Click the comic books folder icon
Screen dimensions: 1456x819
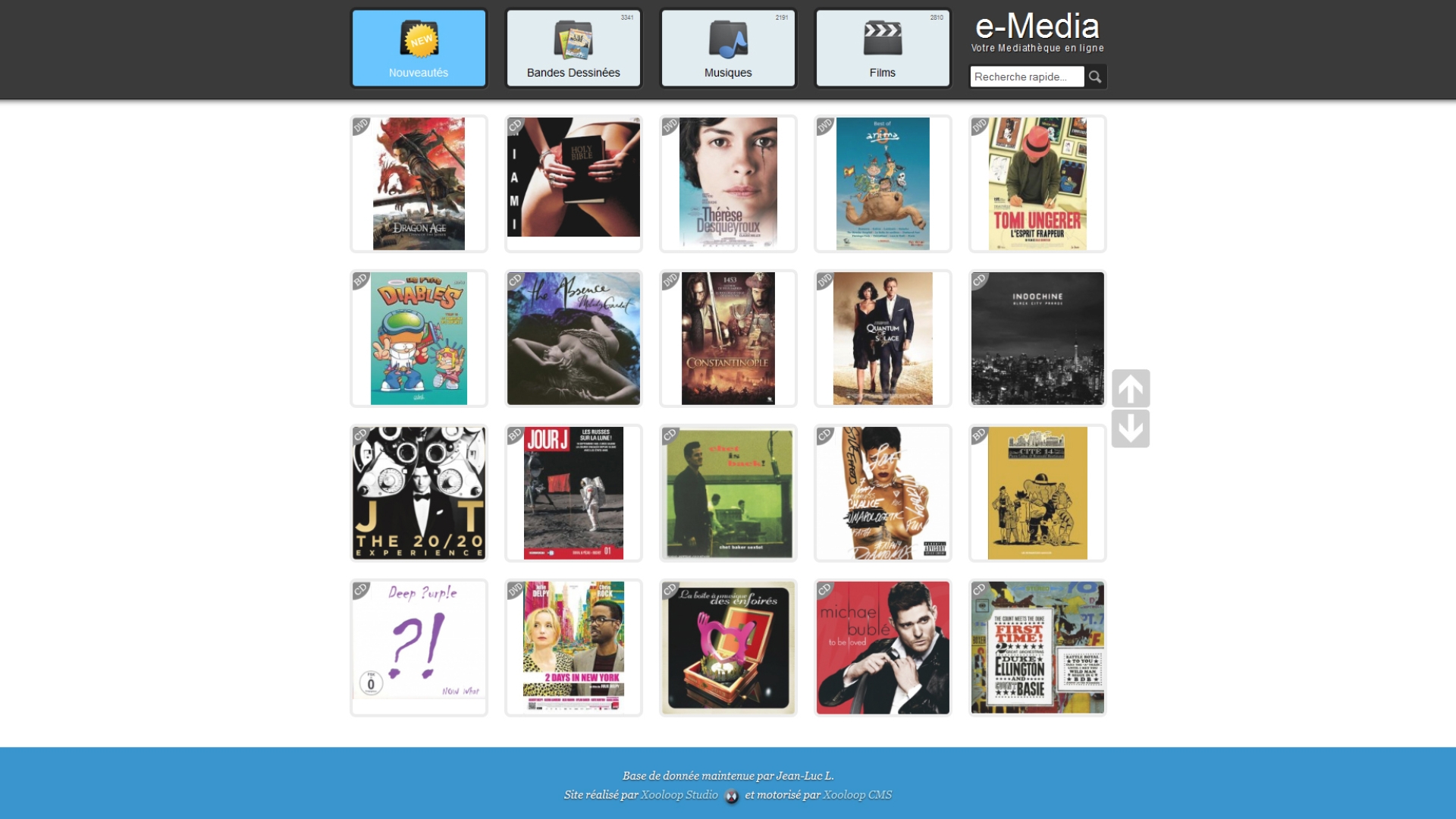pyautogui.click(x=573, y=39)
